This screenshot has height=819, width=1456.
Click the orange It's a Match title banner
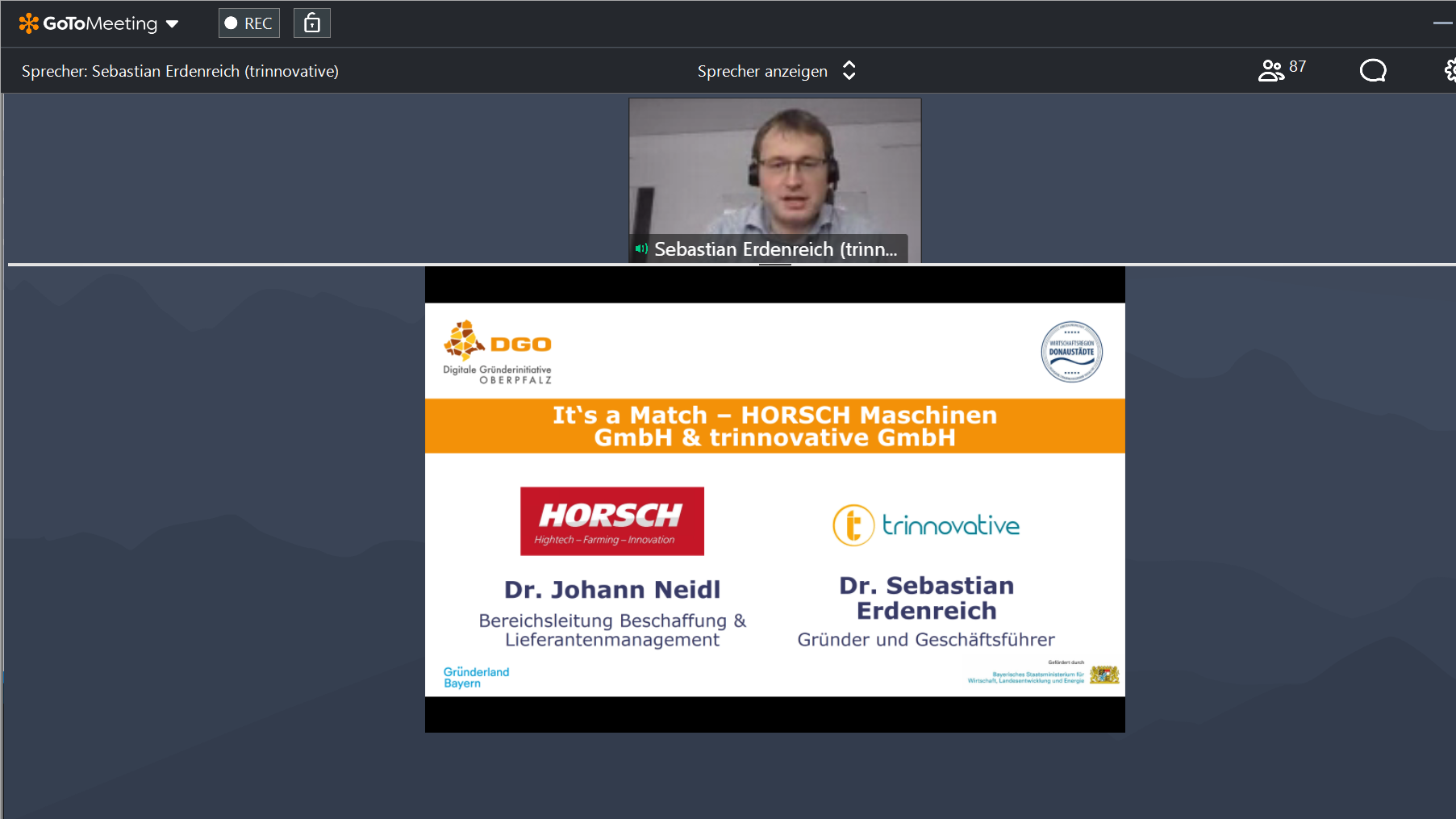point(775,426)
